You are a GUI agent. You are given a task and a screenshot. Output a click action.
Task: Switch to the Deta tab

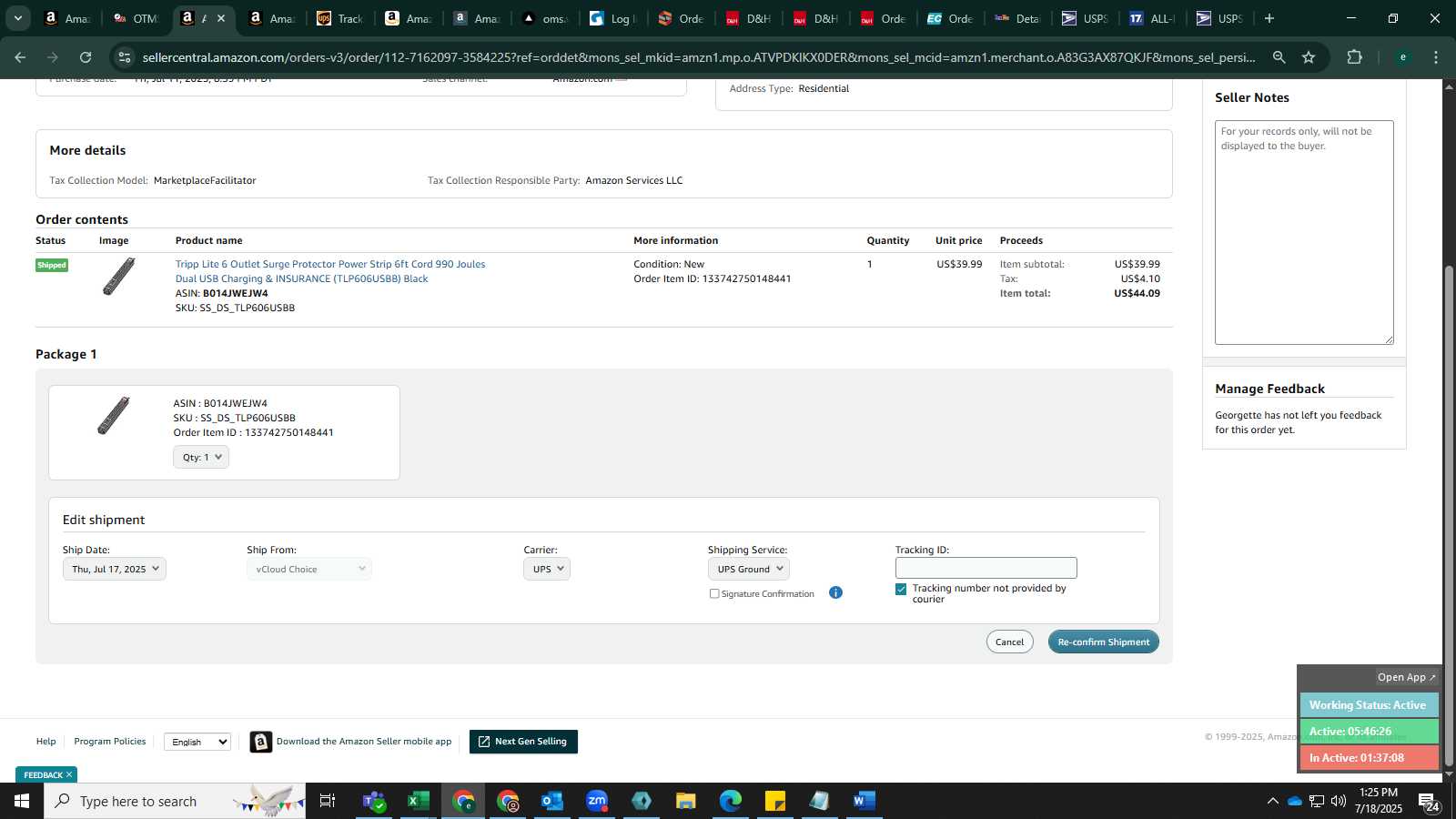point(1018,18)
